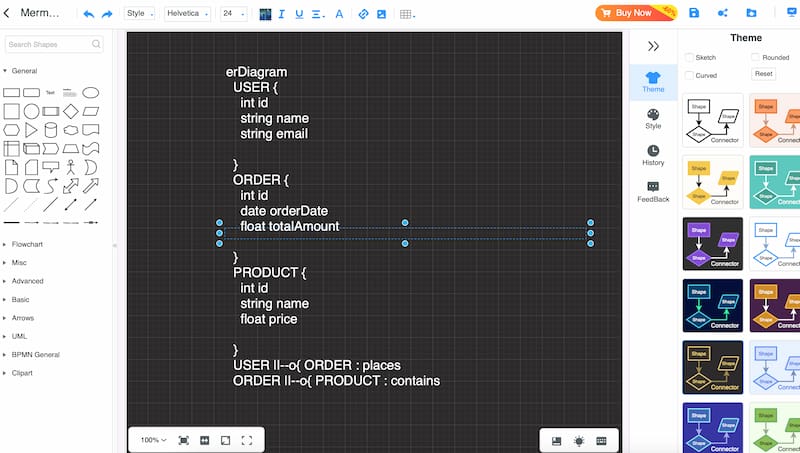800x453 pixels.
Task: Click the fullscreen icon in bottom toolbar
Action: point(247,440)
